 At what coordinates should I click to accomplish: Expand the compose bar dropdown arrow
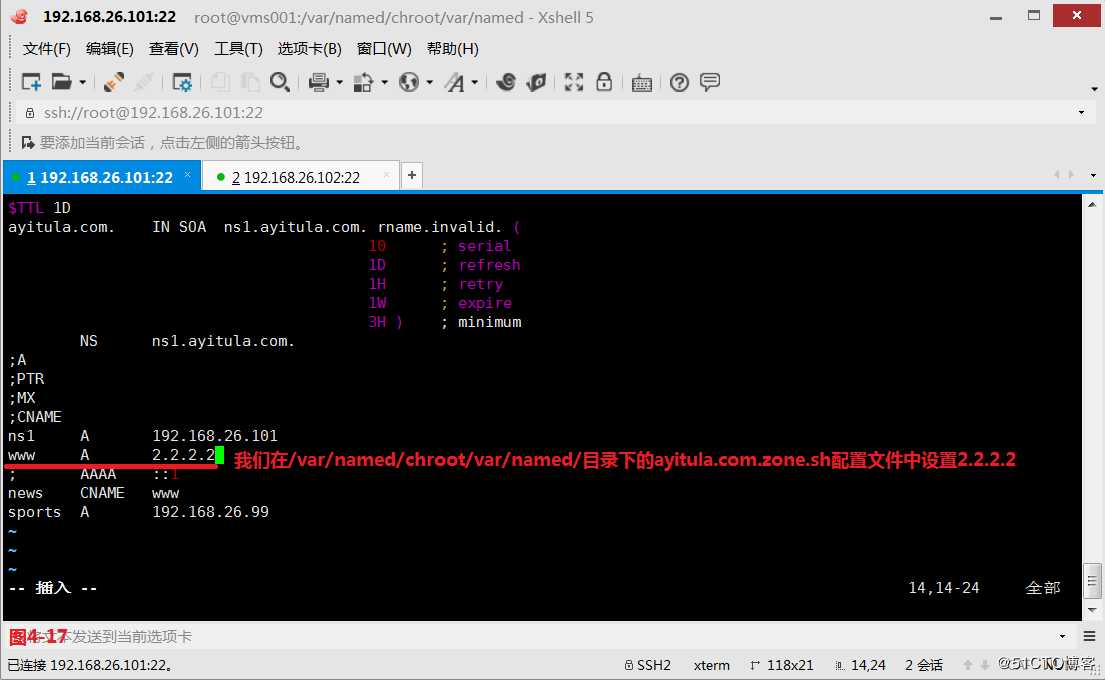[1063, 636]
